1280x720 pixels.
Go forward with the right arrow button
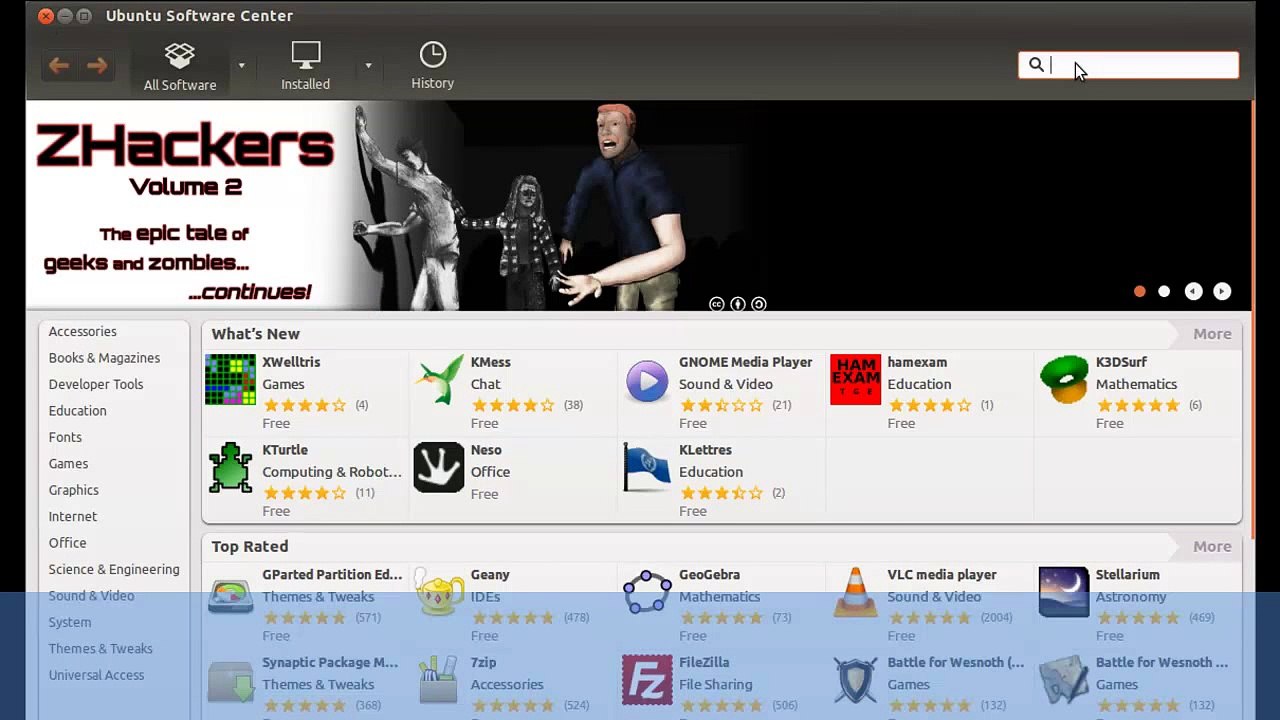tap(97, 66)
